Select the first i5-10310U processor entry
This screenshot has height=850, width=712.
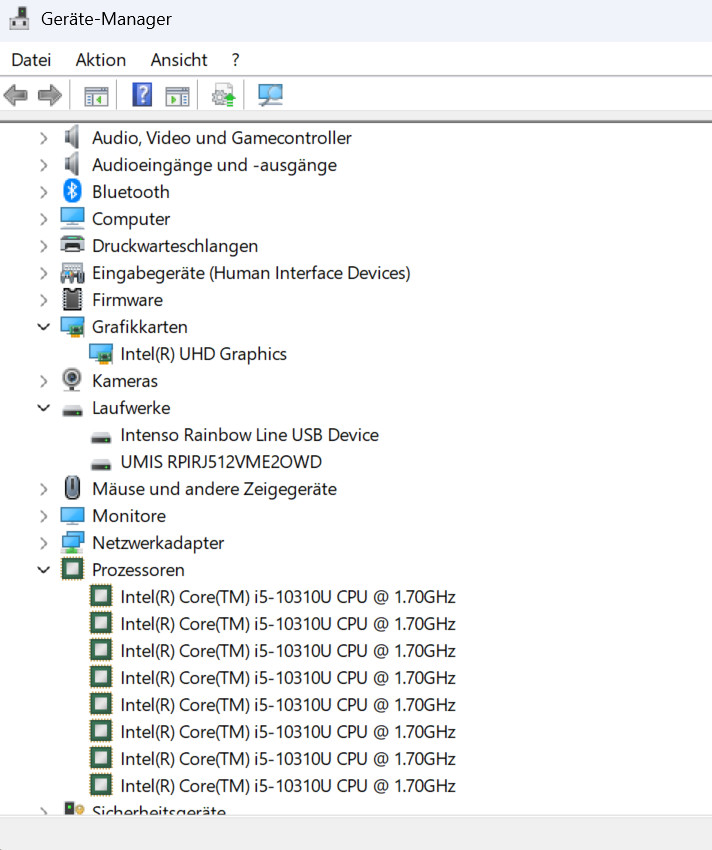click(x=288, y=597)
